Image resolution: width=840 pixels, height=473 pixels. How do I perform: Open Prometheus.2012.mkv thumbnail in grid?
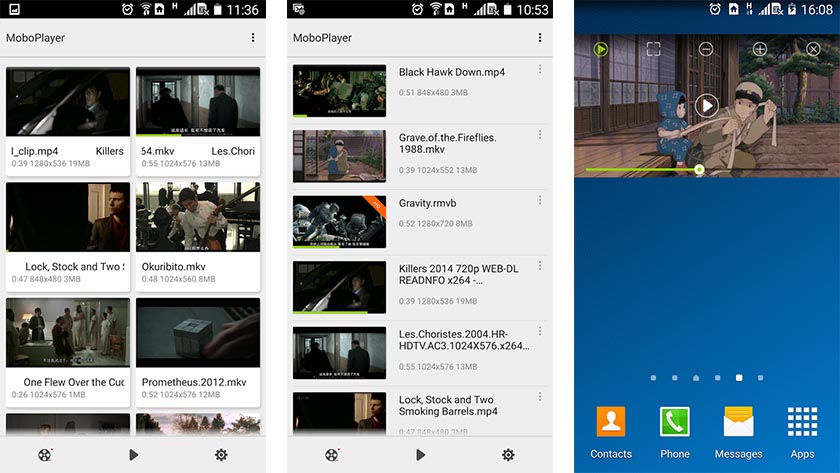coord(198,333)
